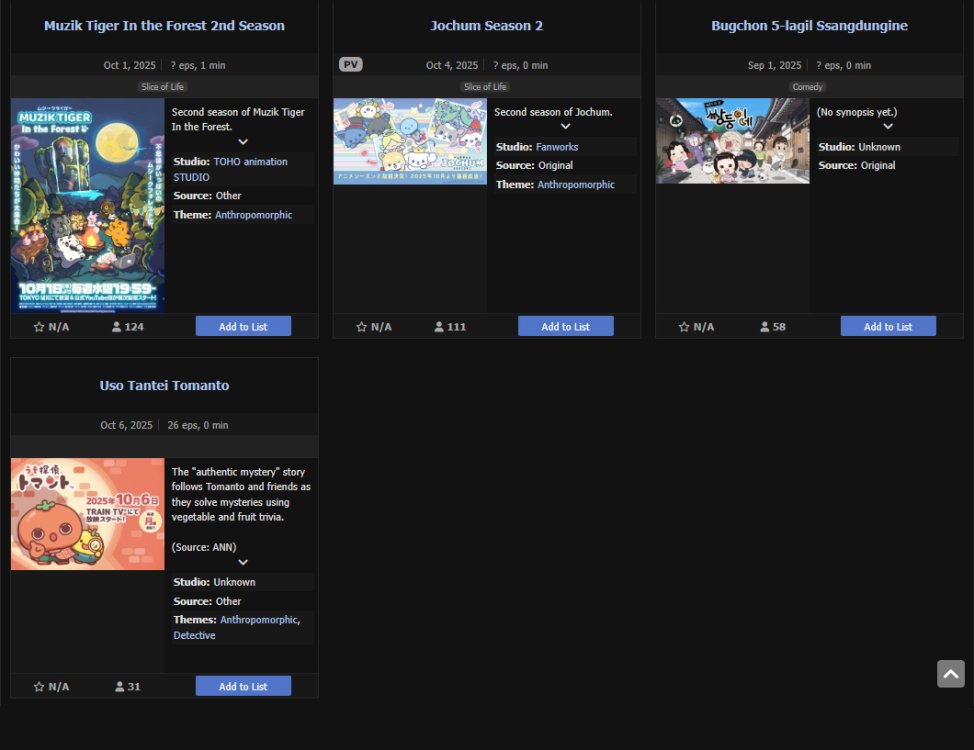The width and height of the screenshot is (974, 750).
Task: Click star score icon on Muzik Tiger card
Action: 39,327
